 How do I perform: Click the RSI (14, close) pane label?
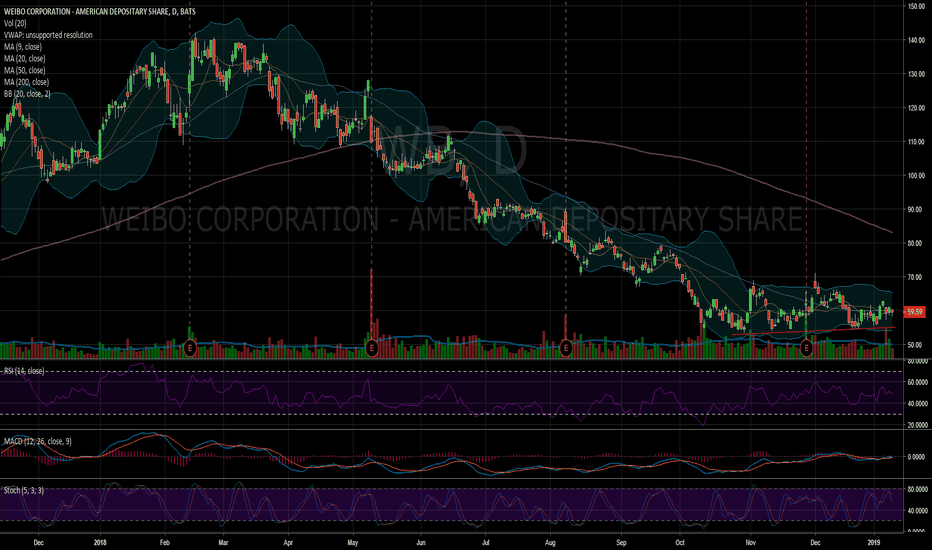click(x=24, y=371)
